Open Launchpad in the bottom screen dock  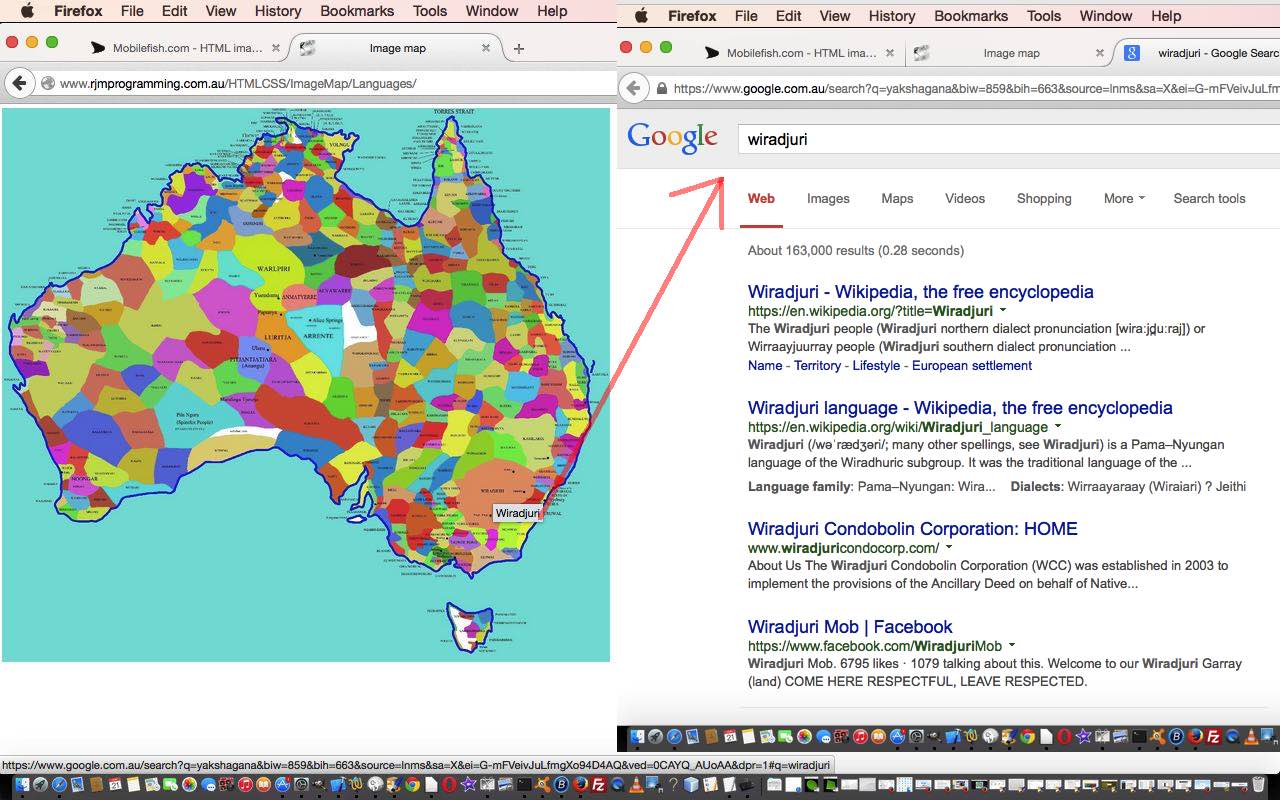(x=41, y=785)
